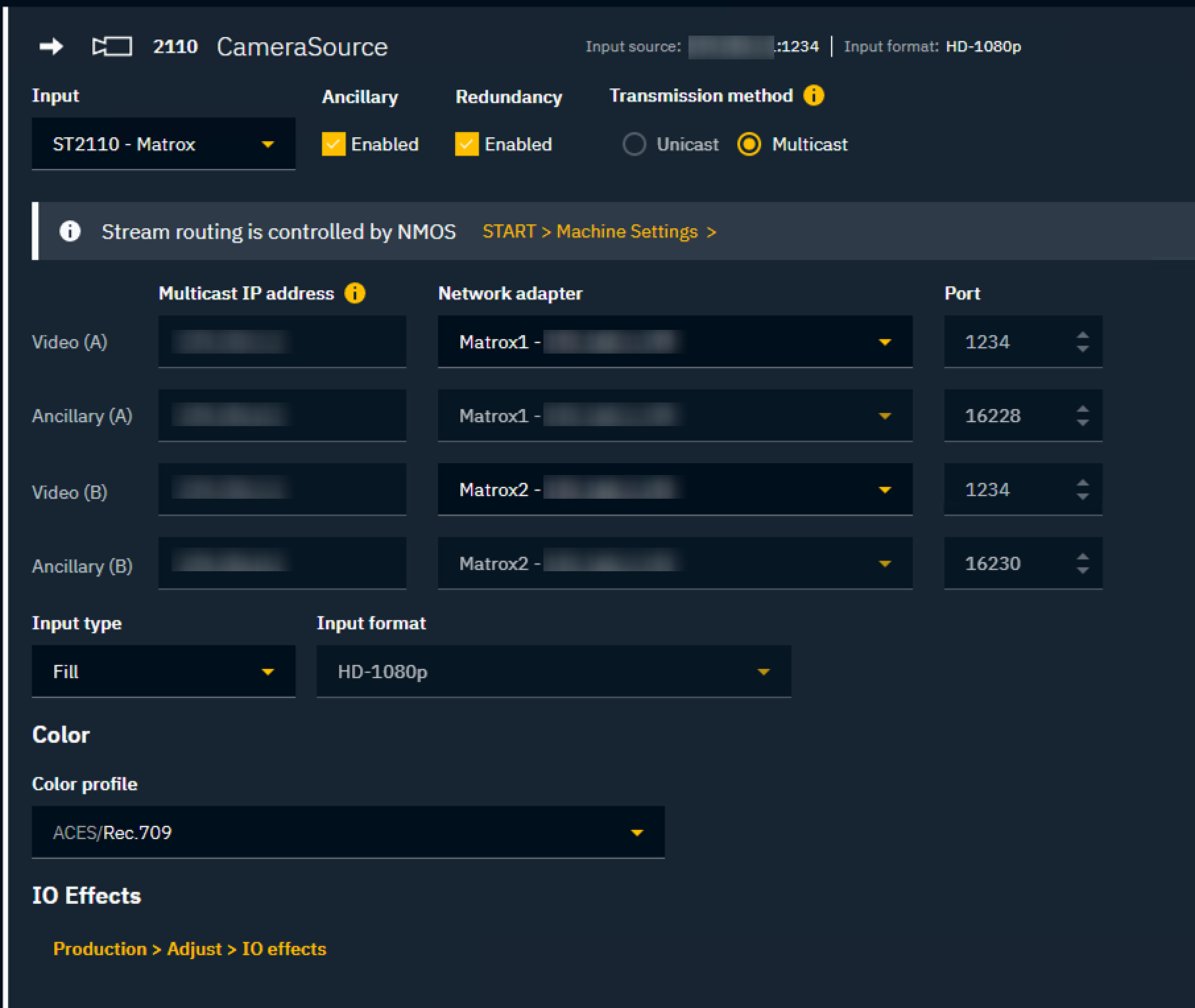
Task: Expand the ACES/Rec.709 color profile dropdown
Action: pyautogui.click(x=348, y=833)
